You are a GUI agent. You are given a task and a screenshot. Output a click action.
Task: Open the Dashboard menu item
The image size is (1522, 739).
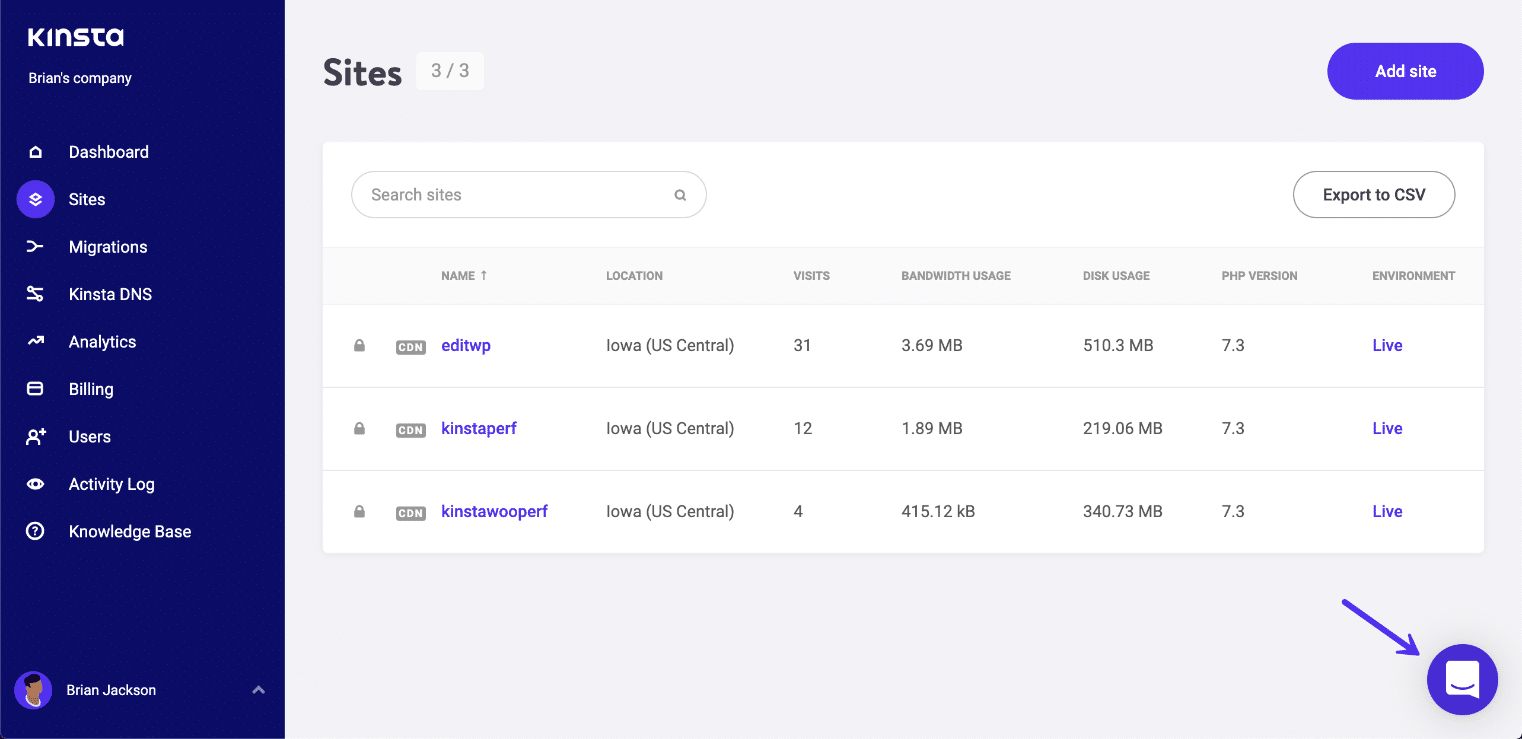109,152
